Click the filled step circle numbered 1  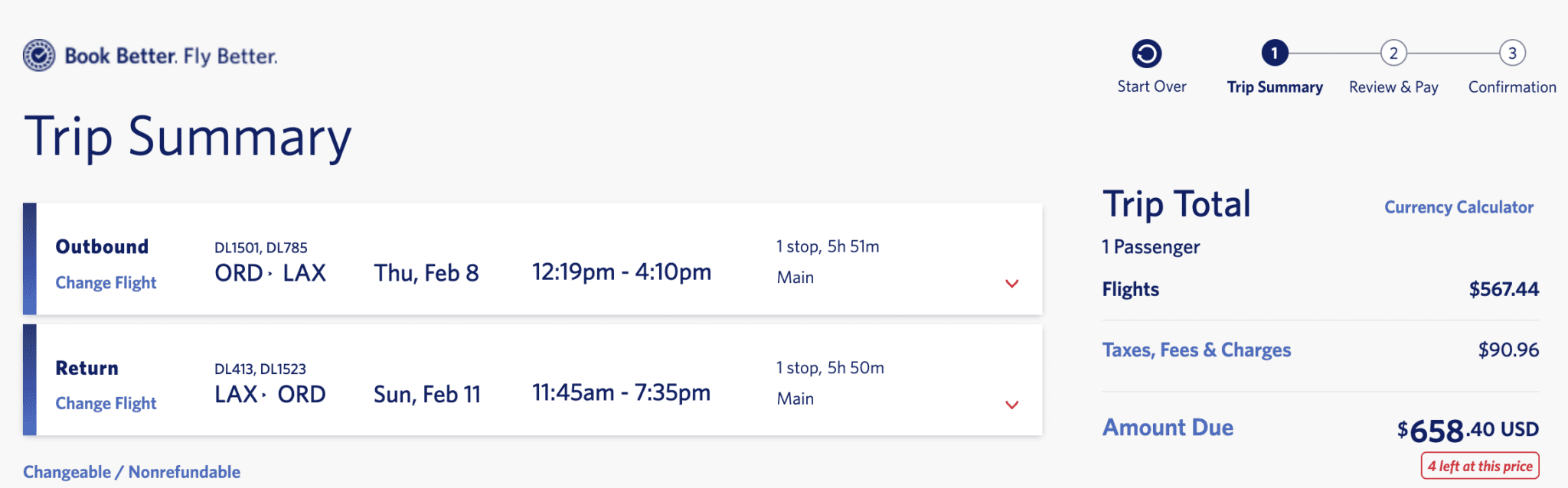click(1274, 54)
